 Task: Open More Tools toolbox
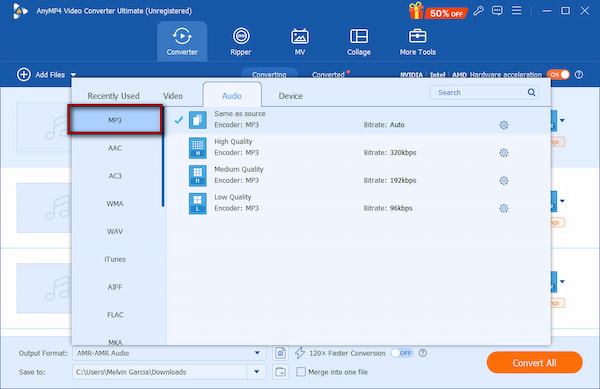[x=417, y=41]
